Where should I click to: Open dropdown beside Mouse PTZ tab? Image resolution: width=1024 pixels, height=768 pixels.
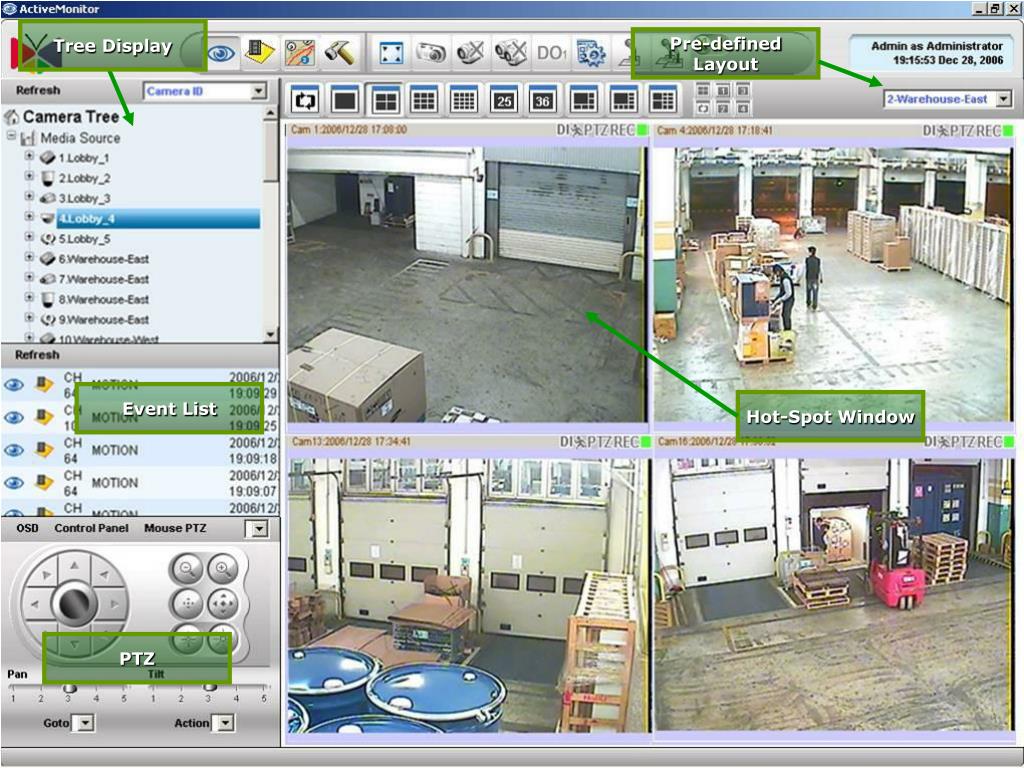pos(259,528)
